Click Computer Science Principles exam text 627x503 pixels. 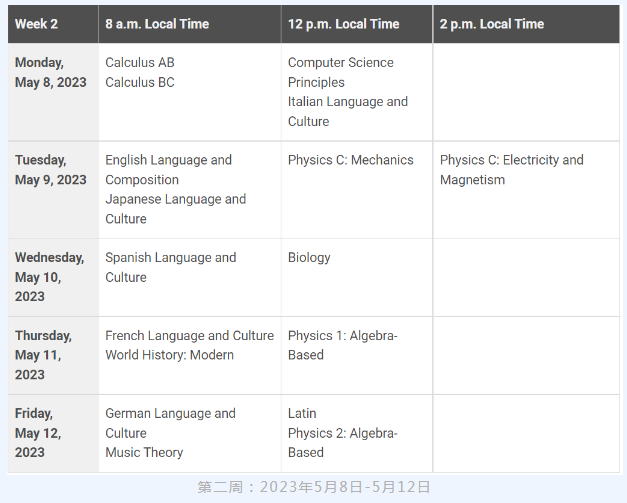pos(340,72)
